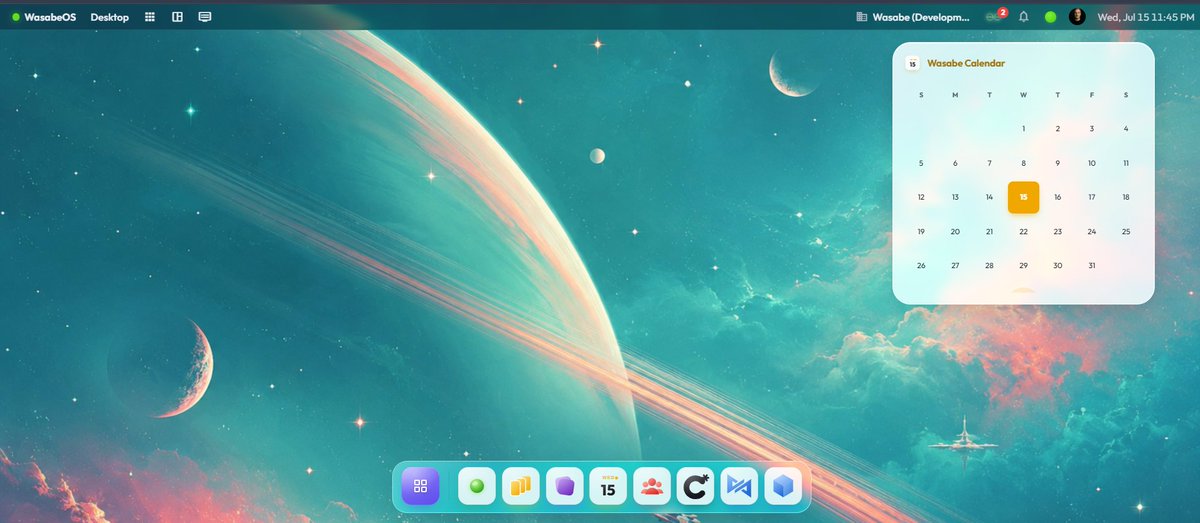Open the user avatar profile menu
Screen dimensions: 1200x523
pyautogui.click(x=1077, y=17)
